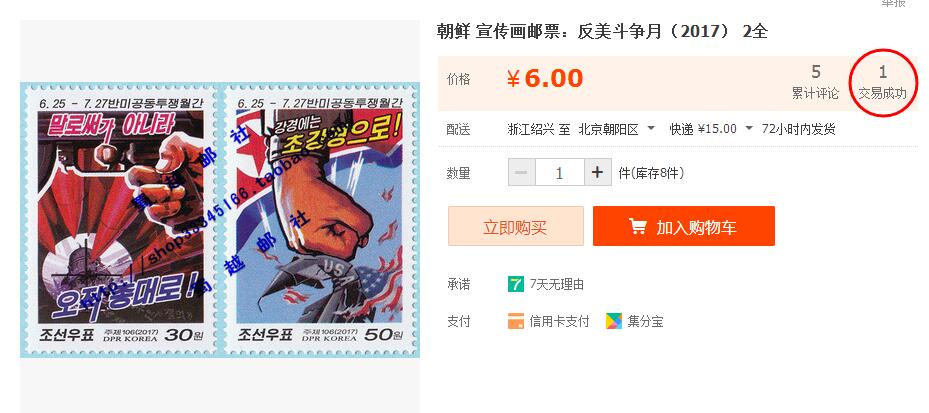Click the 30원 stamp image
The width and height of the screenshot is (929, 413).
coord(121,220)
